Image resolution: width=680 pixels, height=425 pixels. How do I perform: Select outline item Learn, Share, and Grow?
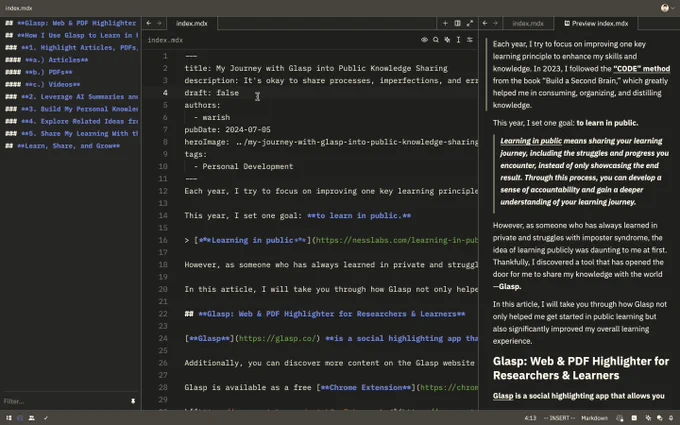pos(62,146)
